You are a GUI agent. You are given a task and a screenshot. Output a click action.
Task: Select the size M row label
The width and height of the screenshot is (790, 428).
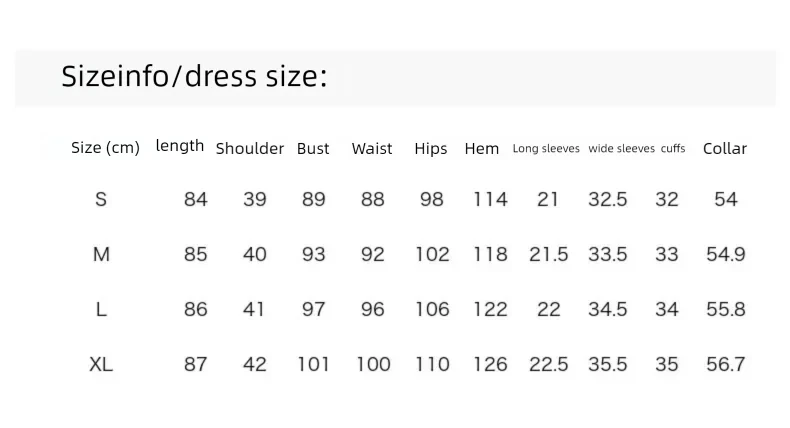pyautogui.click(x=101, y=254)
